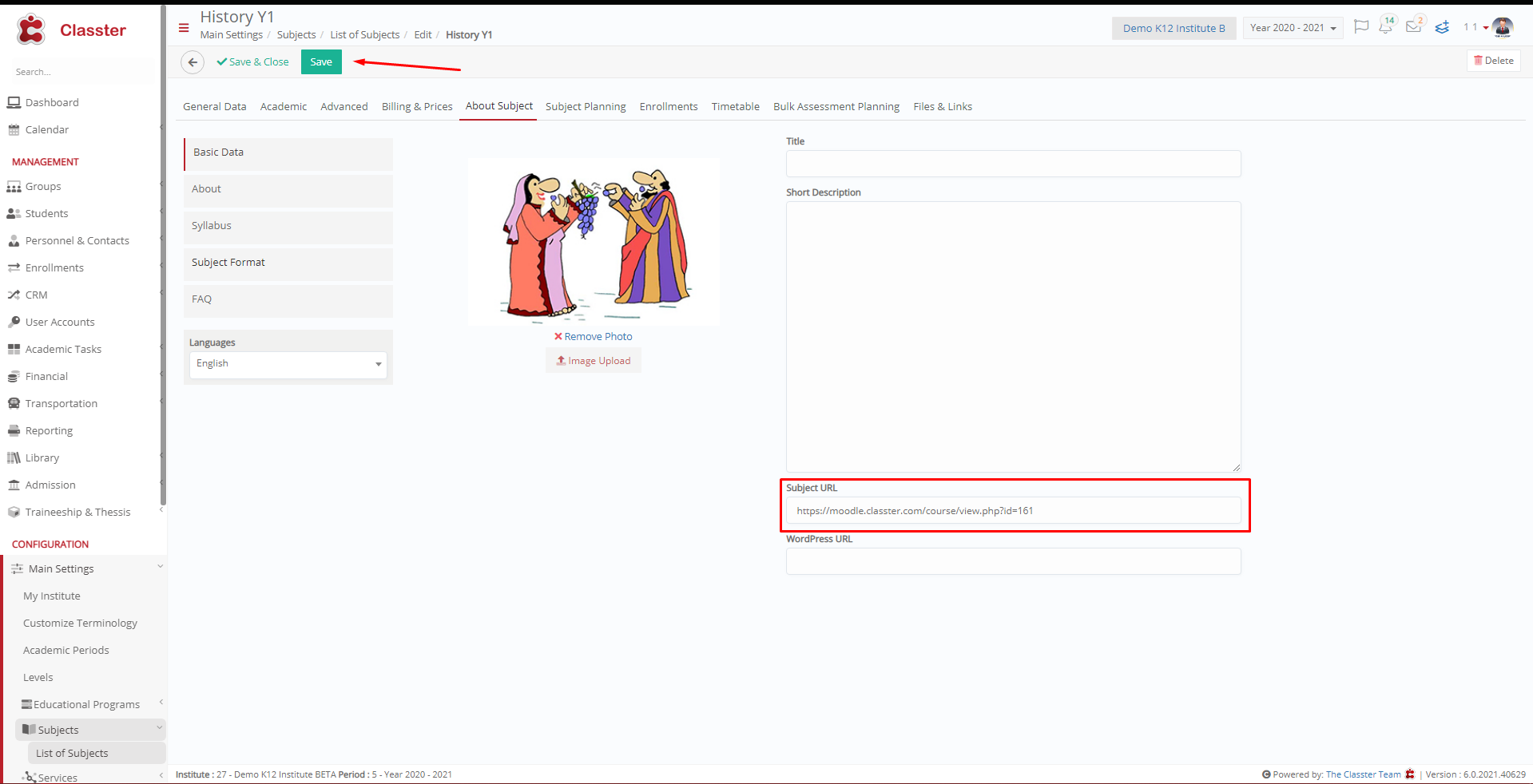Click the Transportation bus icon
This screenshot has height=784, width=1533.
[x=14, y=403]
